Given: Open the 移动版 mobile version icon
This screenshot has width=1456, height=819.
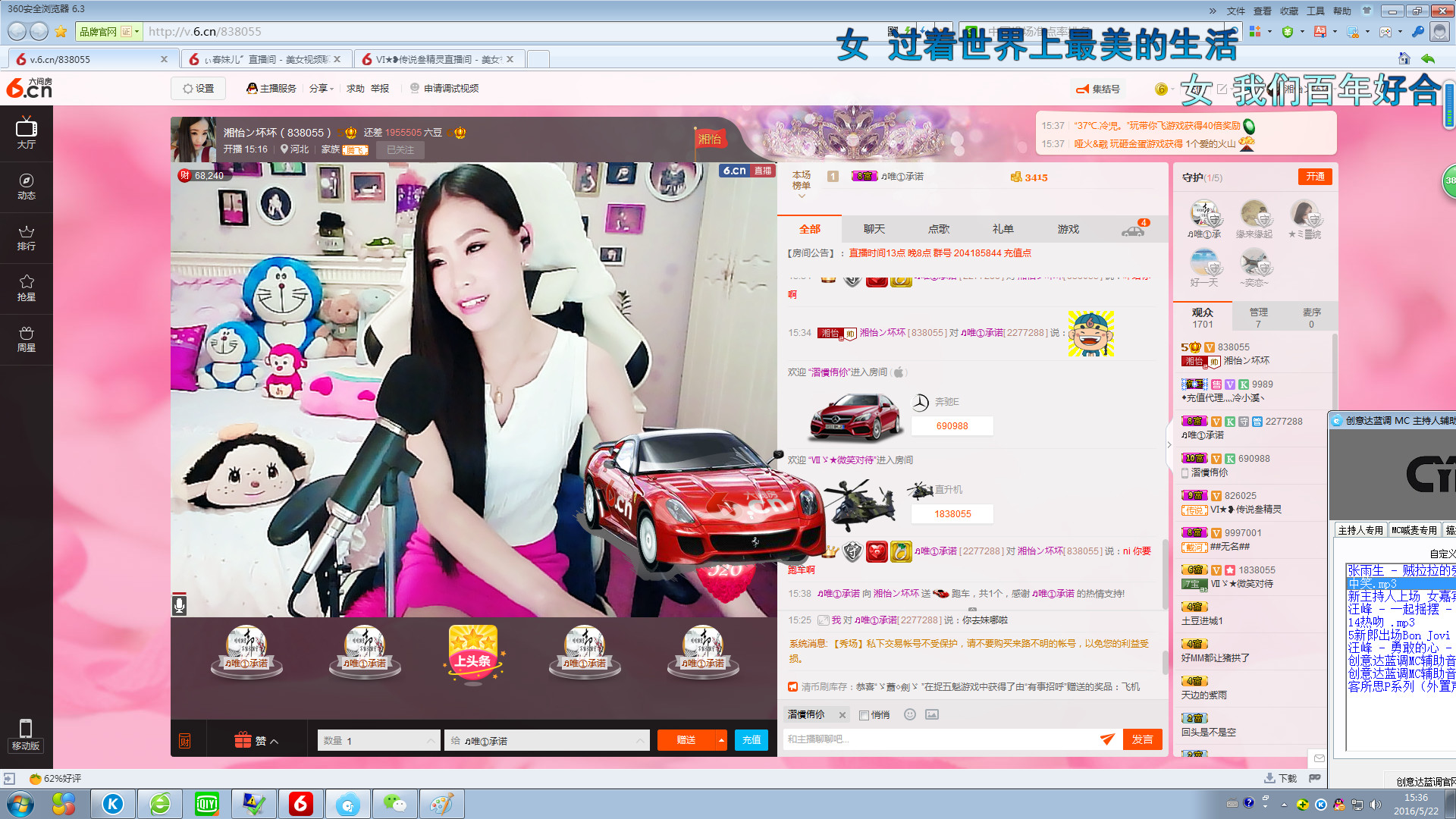Looking at the screenshot, I should 26,735.
